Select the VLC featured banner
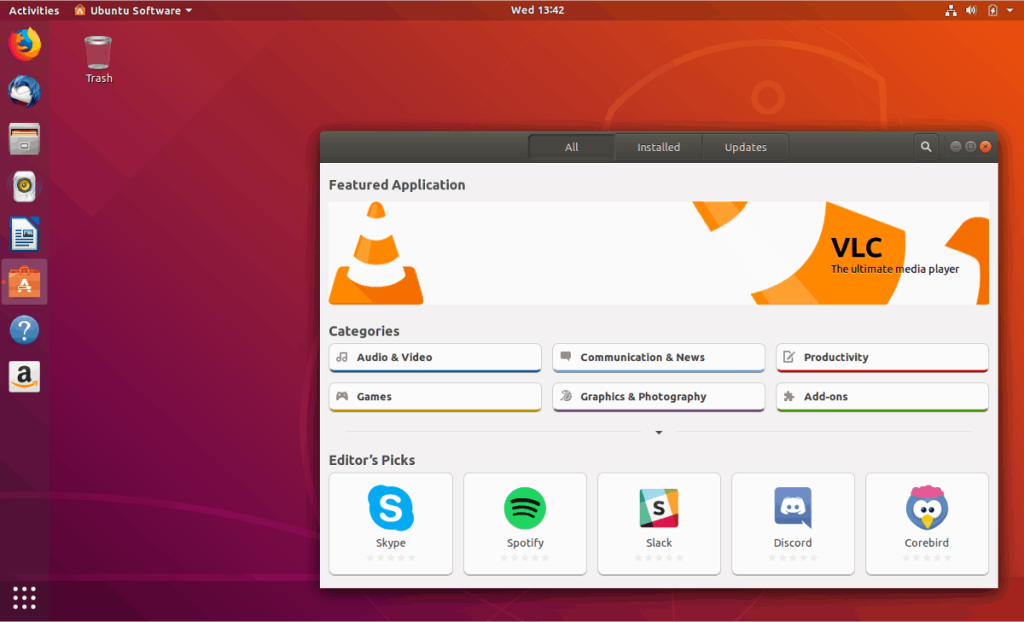 click(658, 253)
